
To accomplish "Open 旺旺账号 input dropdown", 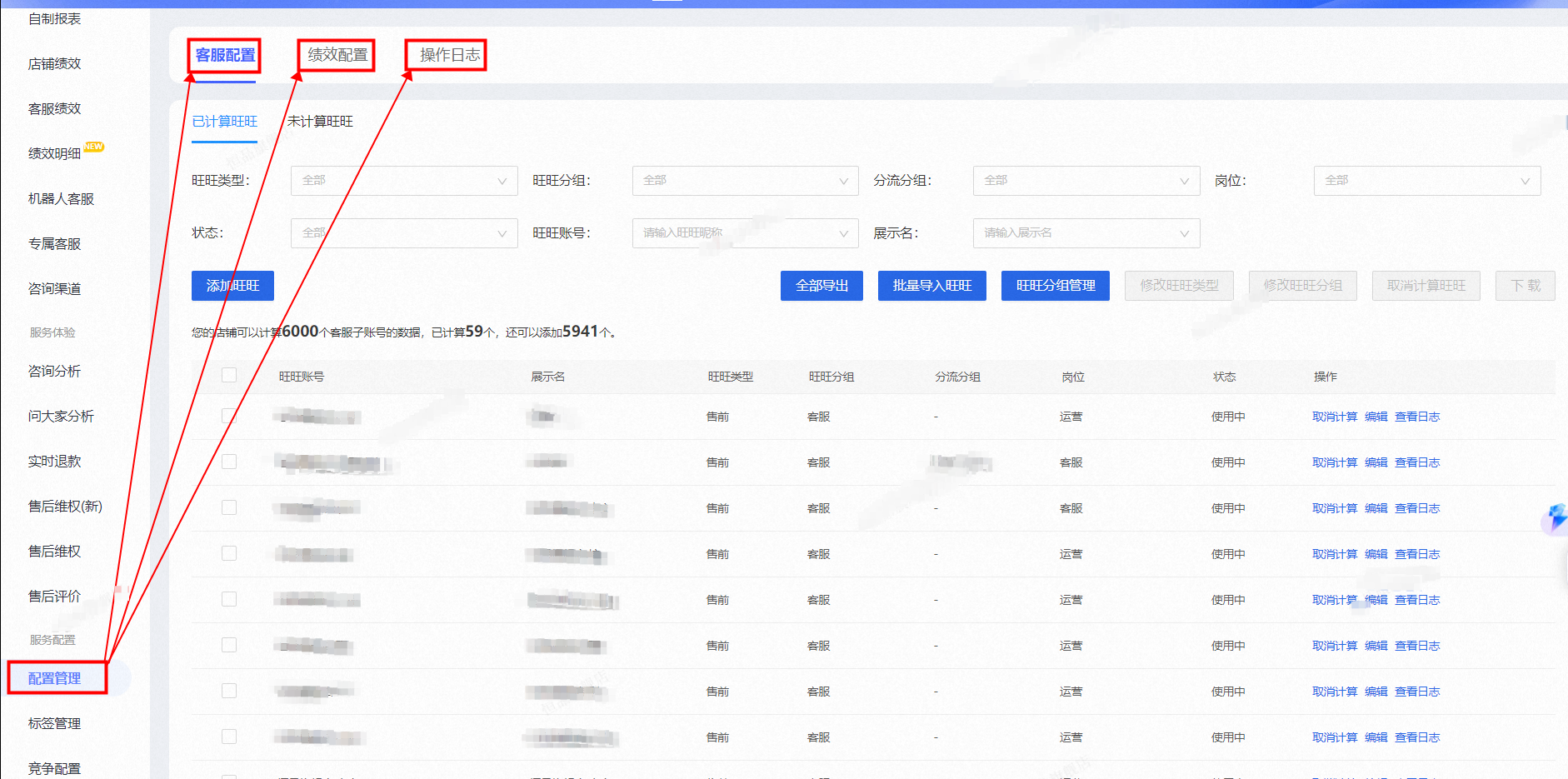I will tap(745, 233).
